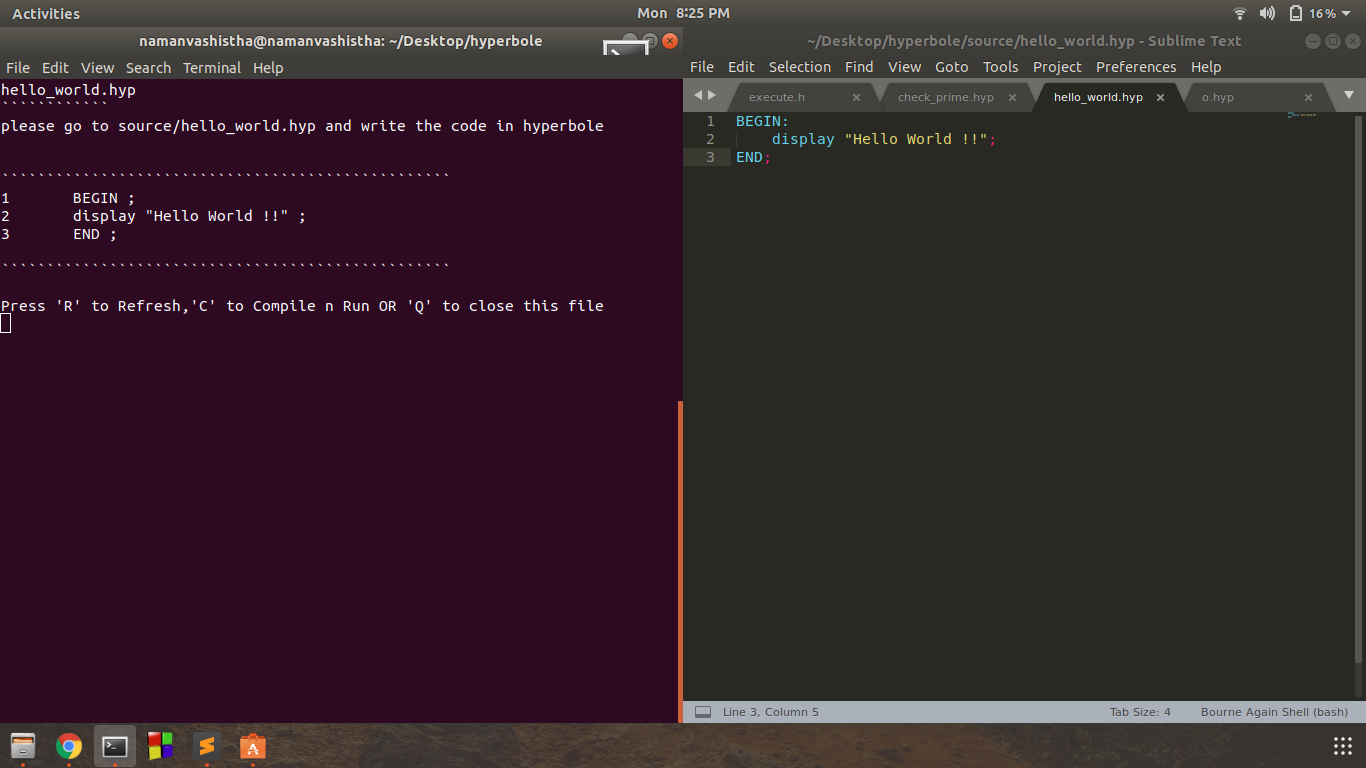Open tab list dropdown arrow in Sublime
1366x768 pixels.
click(x=1348, y=95)
